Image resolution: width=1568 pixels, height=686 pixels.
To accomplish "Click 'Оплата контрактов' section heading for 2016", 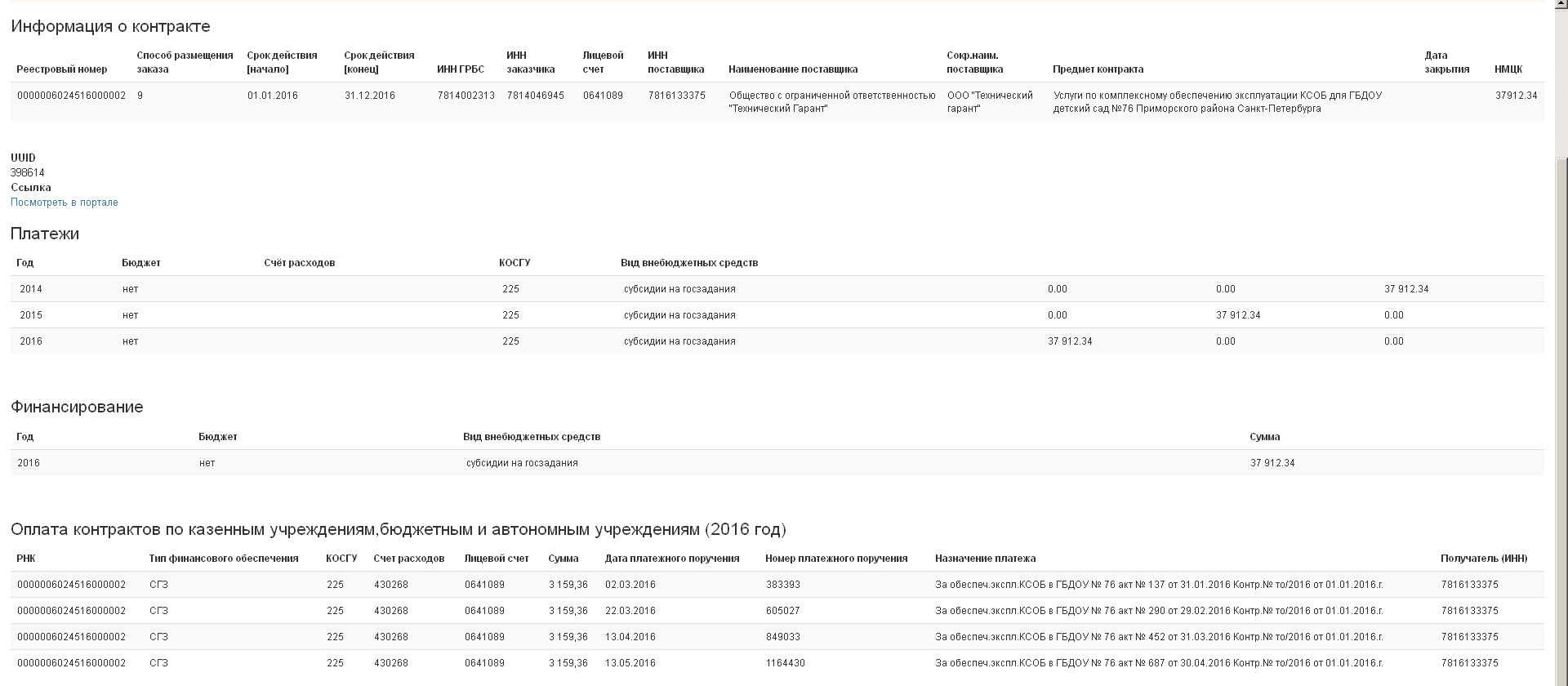I will pos(399,529).
